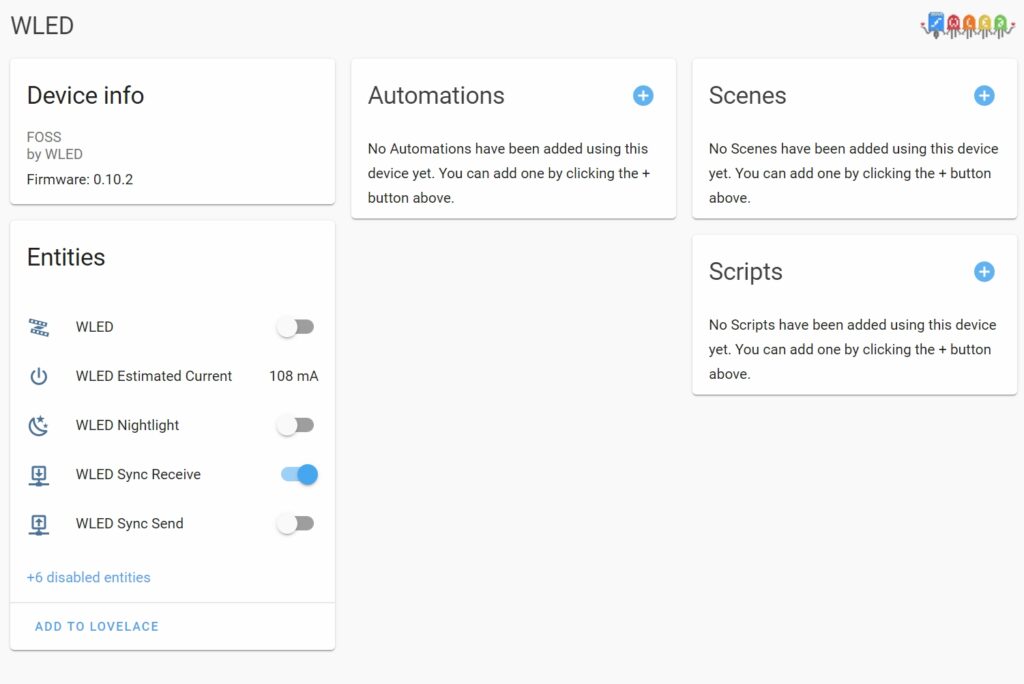1024x684 pixels.
Task: Click the Scripts card heading
Action: point(746,271)
